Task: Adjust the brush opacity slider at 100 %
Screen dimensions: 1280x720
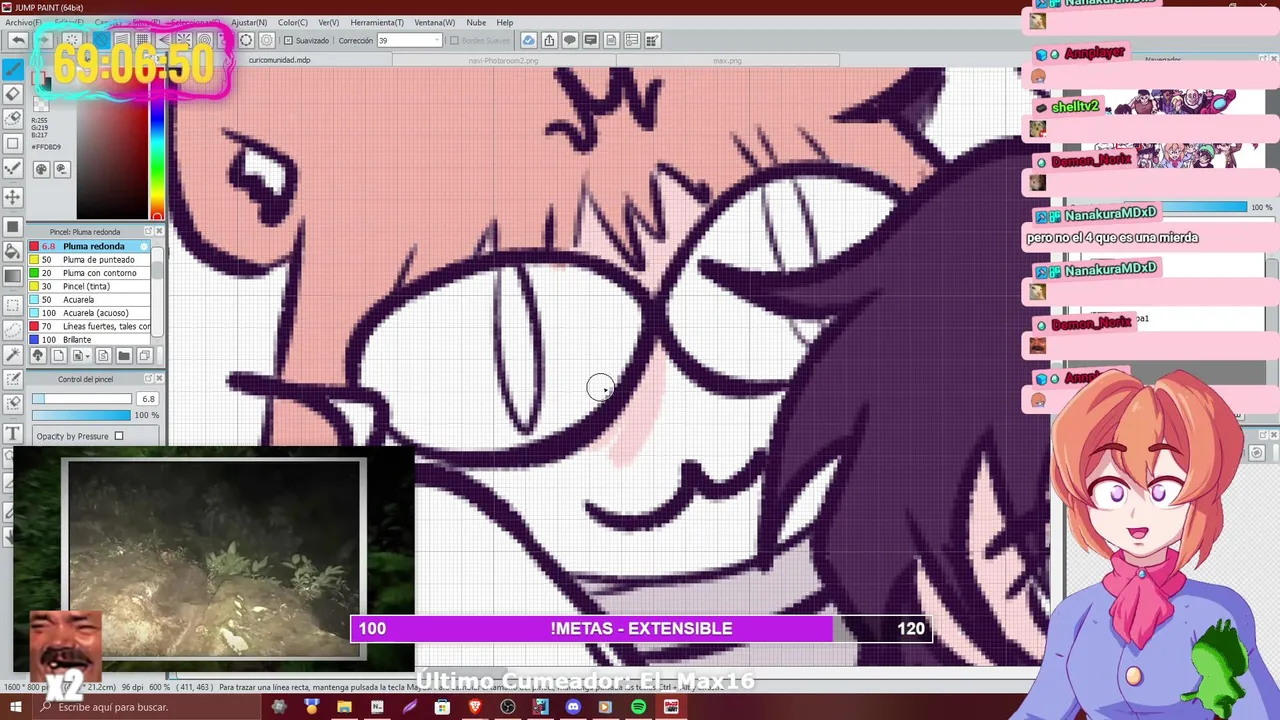Action: (82, 415)
